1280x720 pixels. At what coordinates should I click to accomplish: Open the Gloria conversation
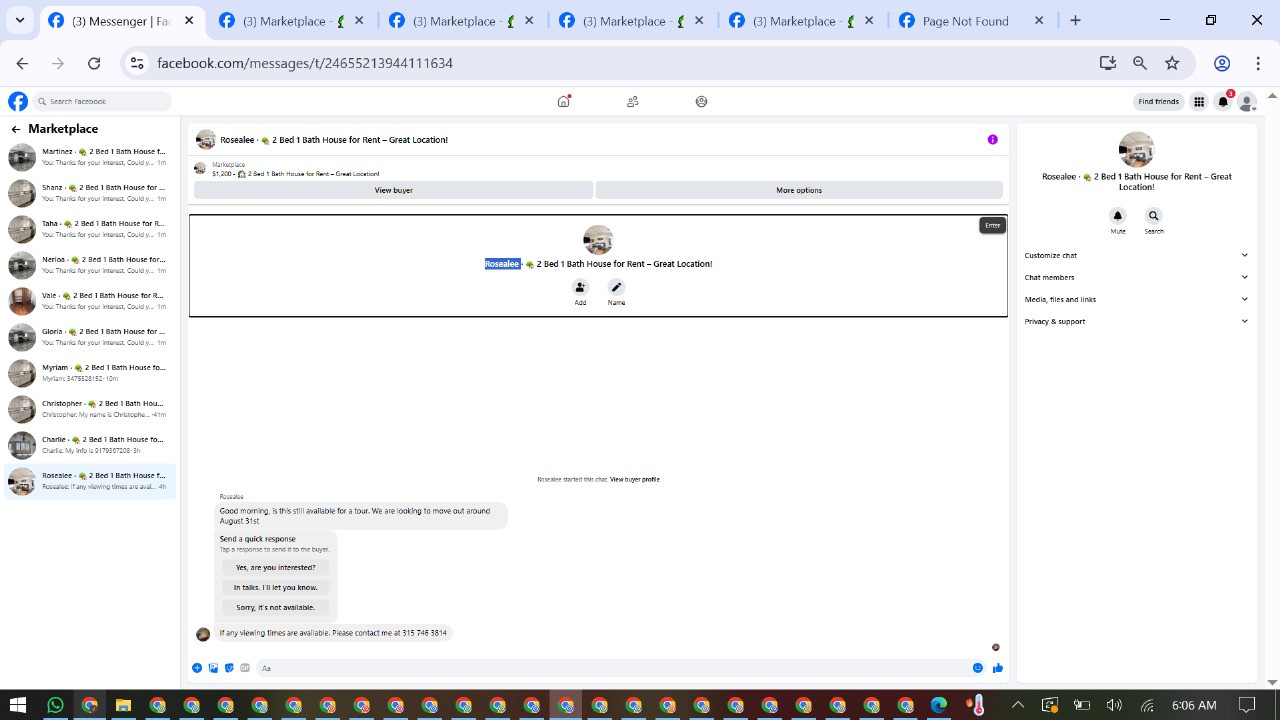click(91, 337)
